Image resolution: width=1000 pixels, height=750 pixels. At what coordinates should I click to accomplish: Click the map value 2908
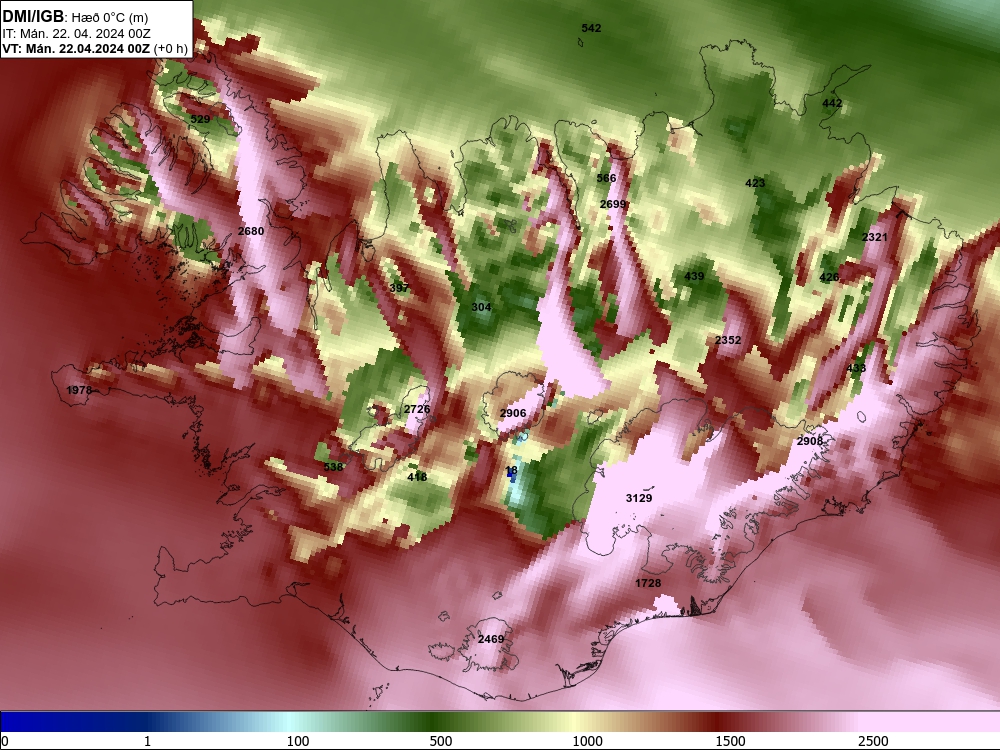coord(810,441)
